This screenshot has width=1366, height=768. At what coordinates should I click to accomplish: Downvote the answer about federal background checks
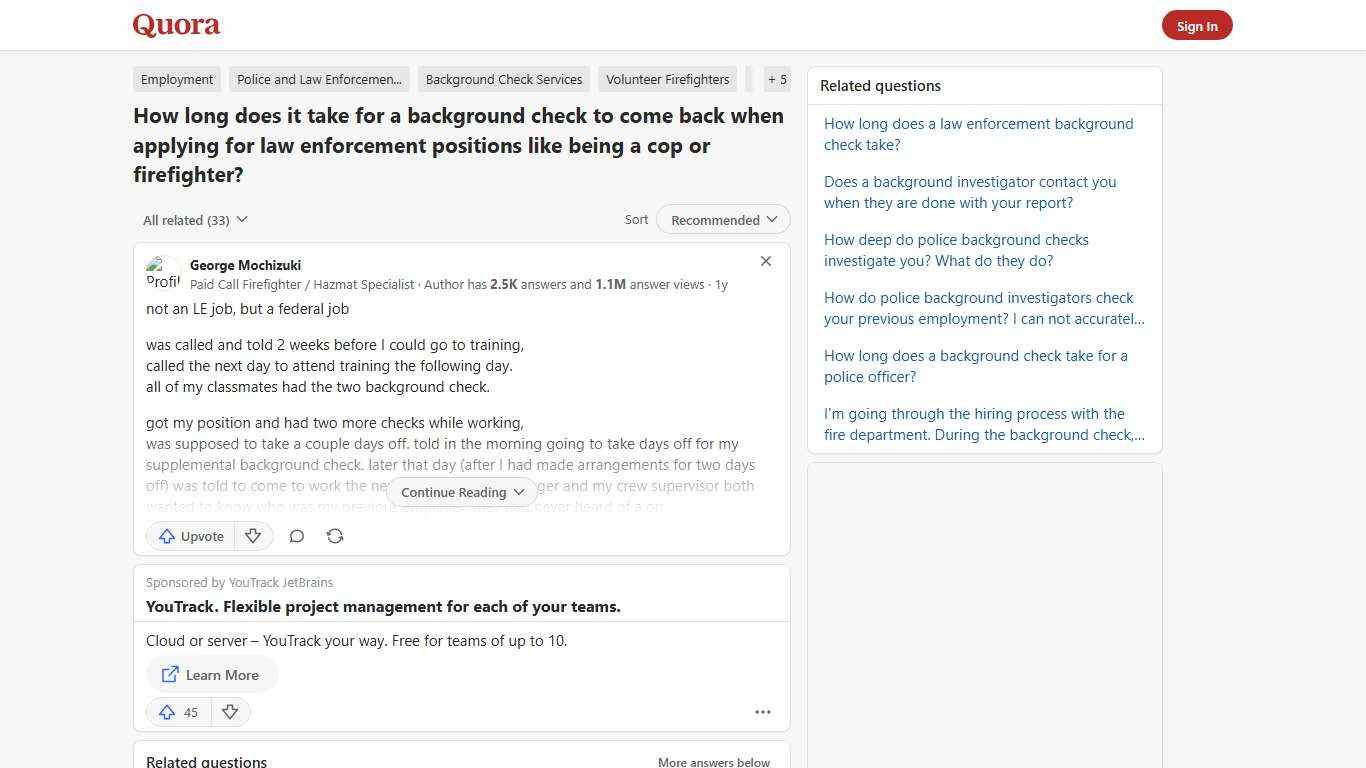pos(253,536)
